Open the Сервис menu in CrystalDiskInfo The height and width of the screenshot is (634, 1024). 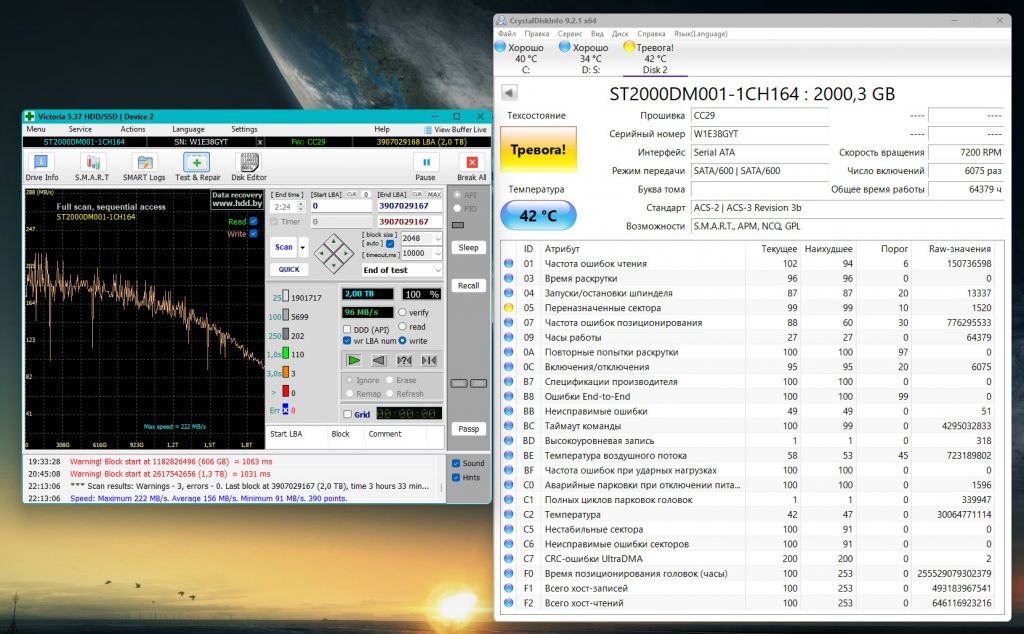569,33
